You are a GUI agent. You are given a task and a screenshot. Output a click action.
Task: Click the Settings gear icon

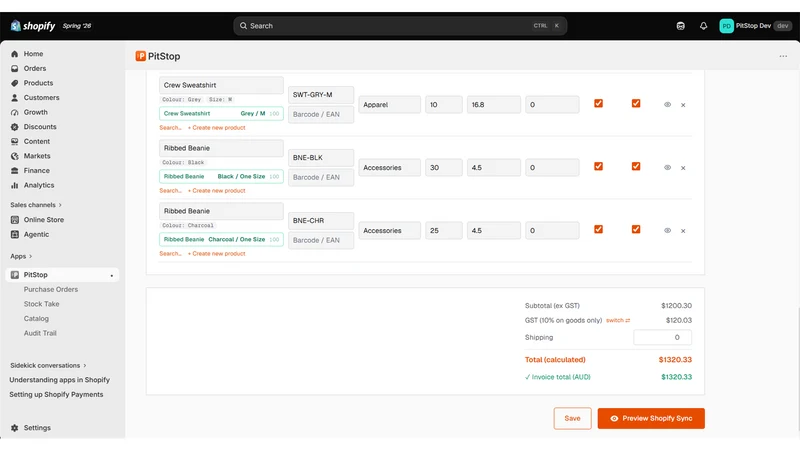tap(14, 428)
